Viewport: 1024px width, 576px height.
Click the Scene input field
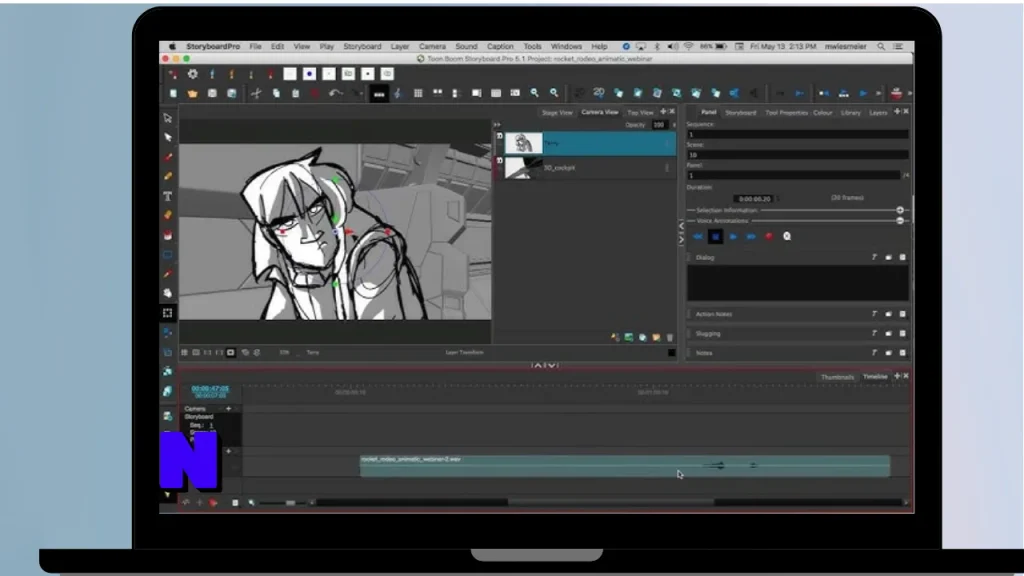[x=797, y=155]
